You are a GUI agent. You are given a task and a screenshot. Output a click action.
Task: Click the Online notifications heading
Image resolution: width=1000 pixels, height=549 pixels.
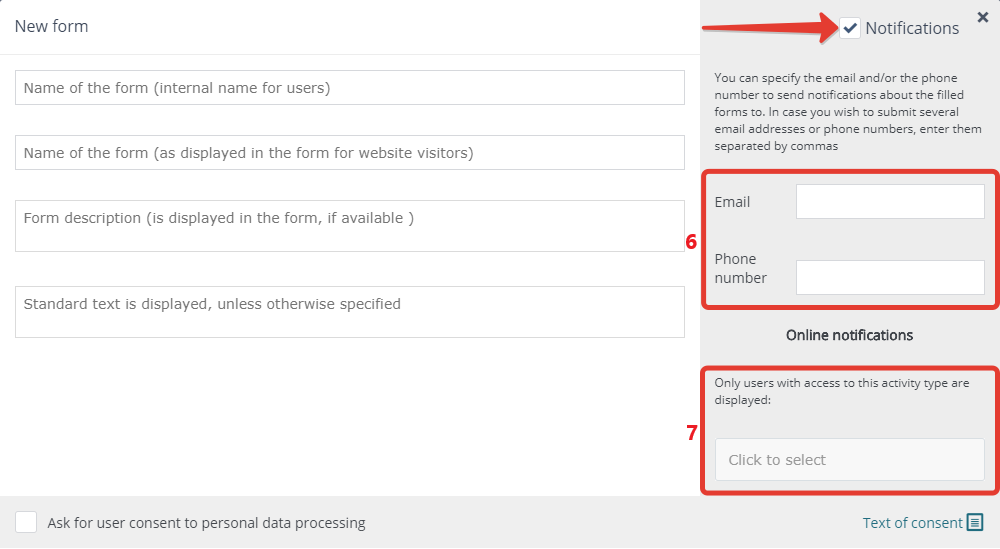849,335
